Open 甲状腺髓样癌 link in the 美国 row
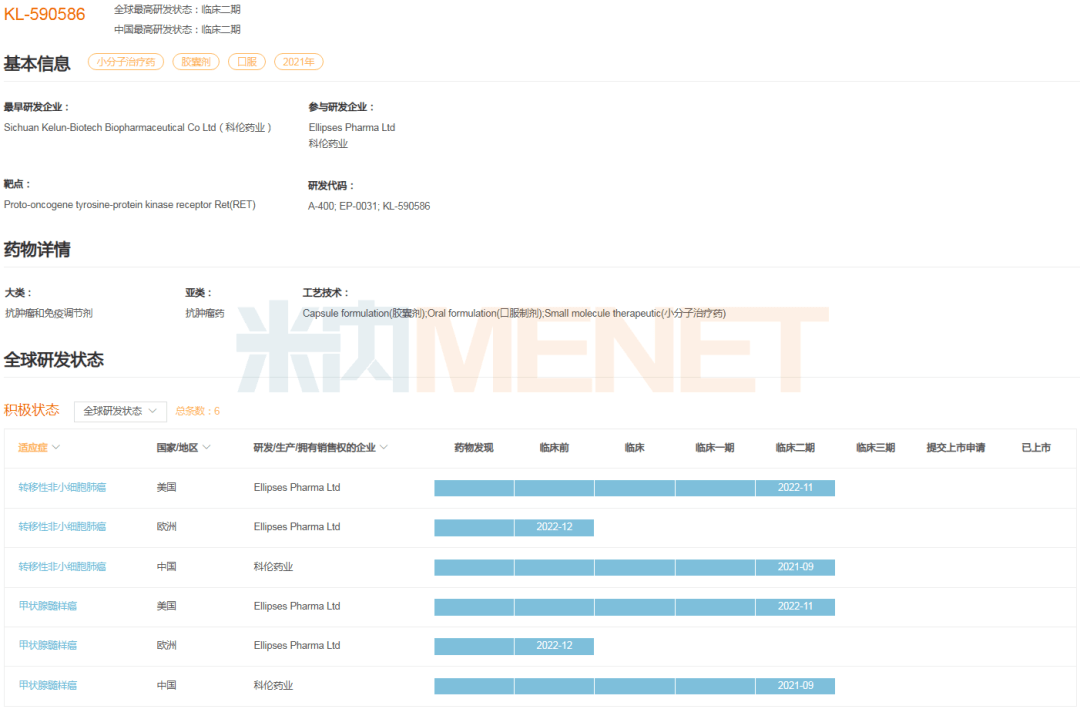 tap(48, 606)
